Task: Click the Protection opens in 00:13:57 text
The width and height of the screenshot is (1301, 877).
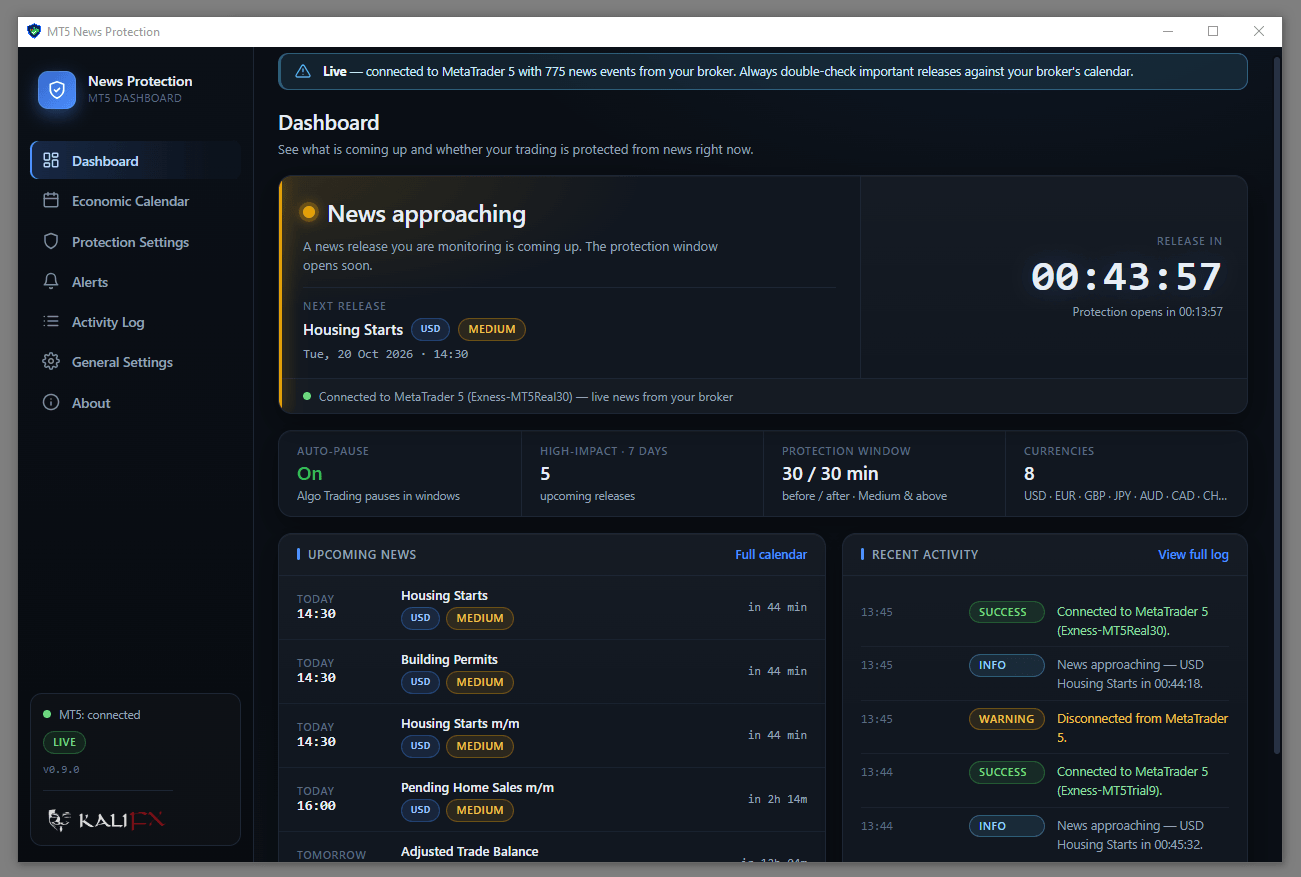Action: [1147, 312]
